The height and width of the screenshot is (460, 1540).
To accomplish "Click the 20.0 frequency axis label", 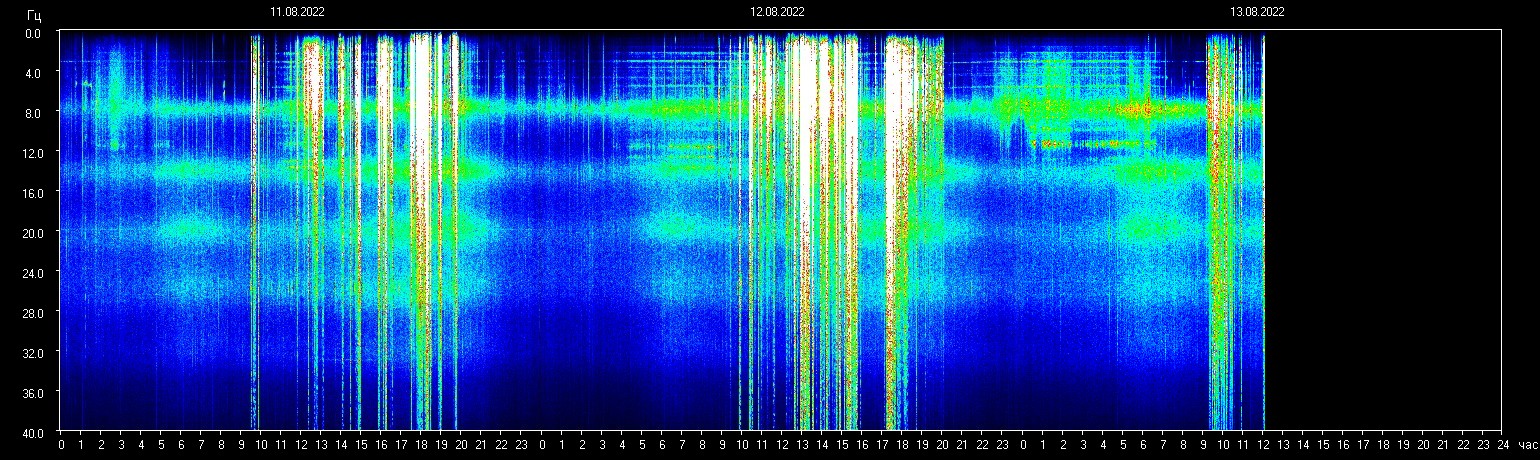I will [x=32, y=233].
